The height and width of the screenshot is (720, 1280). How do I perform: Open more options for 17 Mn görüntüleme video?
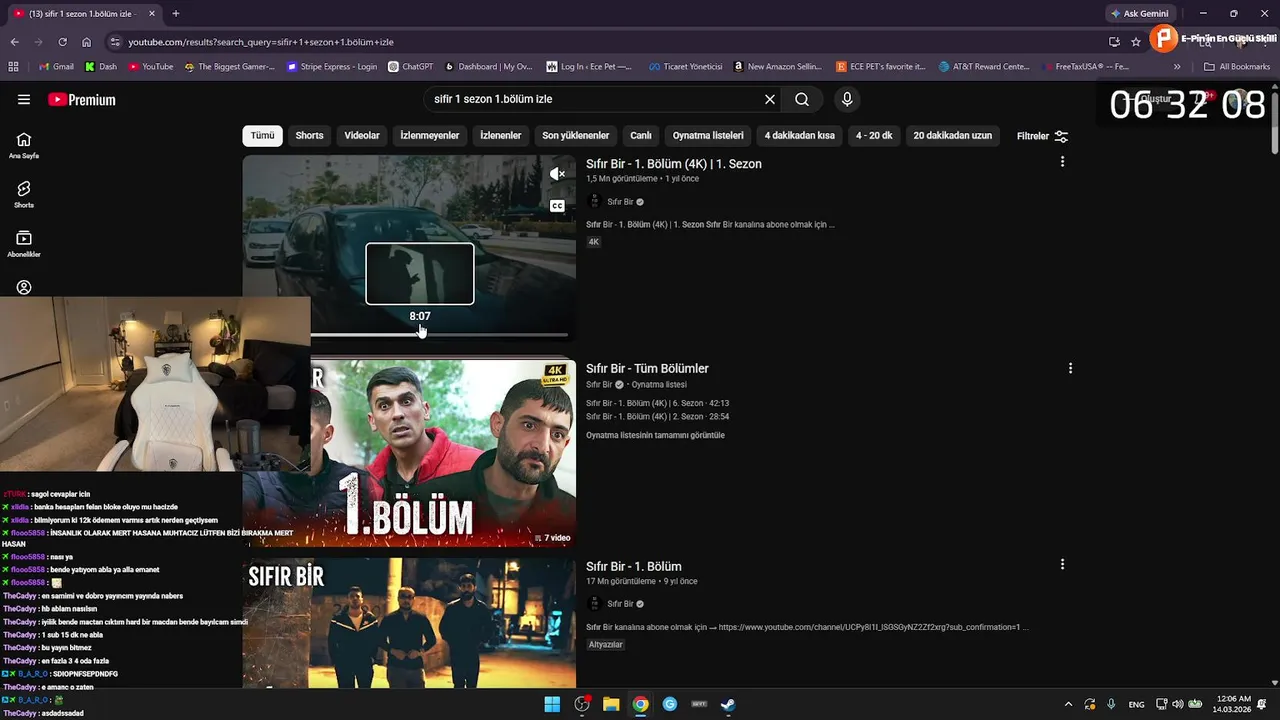1062,564
